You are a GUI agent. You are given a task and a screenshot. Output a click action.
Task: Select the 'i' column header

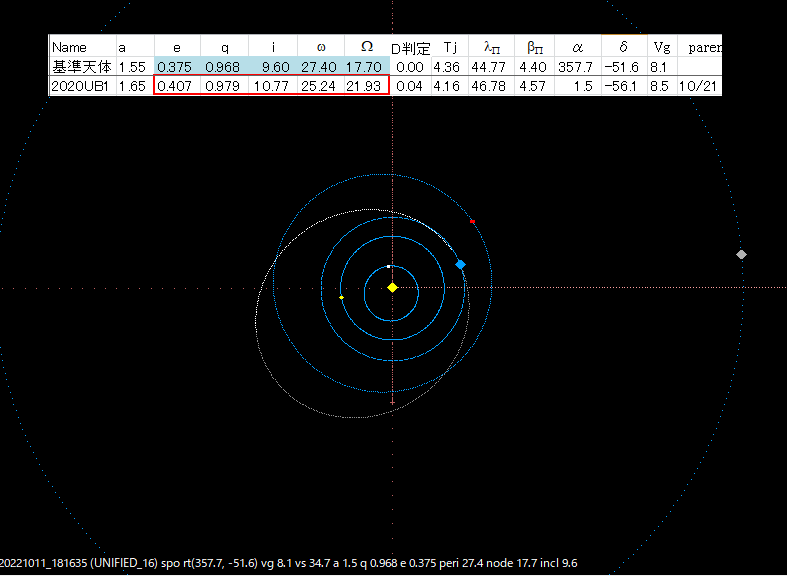[274, 47]
